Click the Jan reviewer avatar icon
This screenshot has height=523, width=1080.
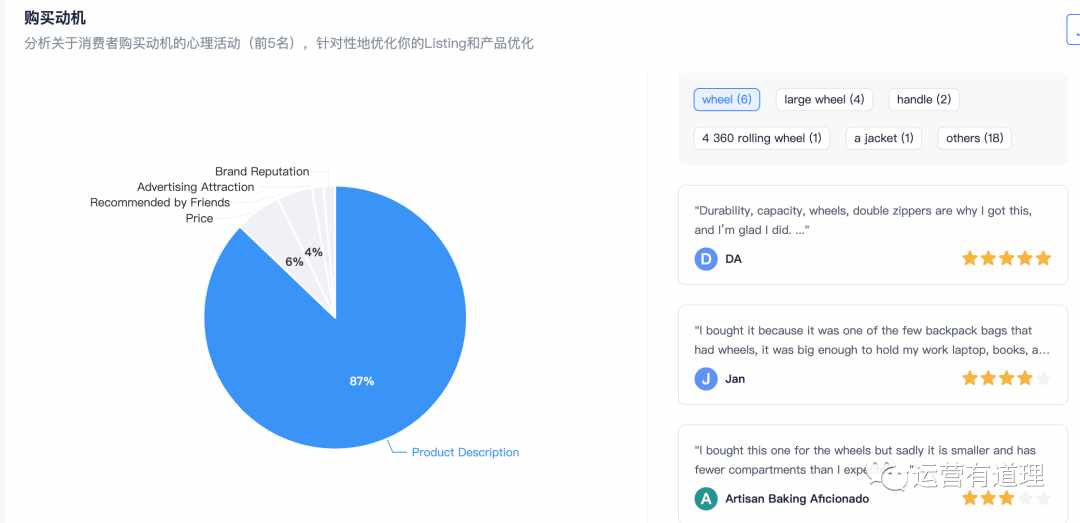706,379
